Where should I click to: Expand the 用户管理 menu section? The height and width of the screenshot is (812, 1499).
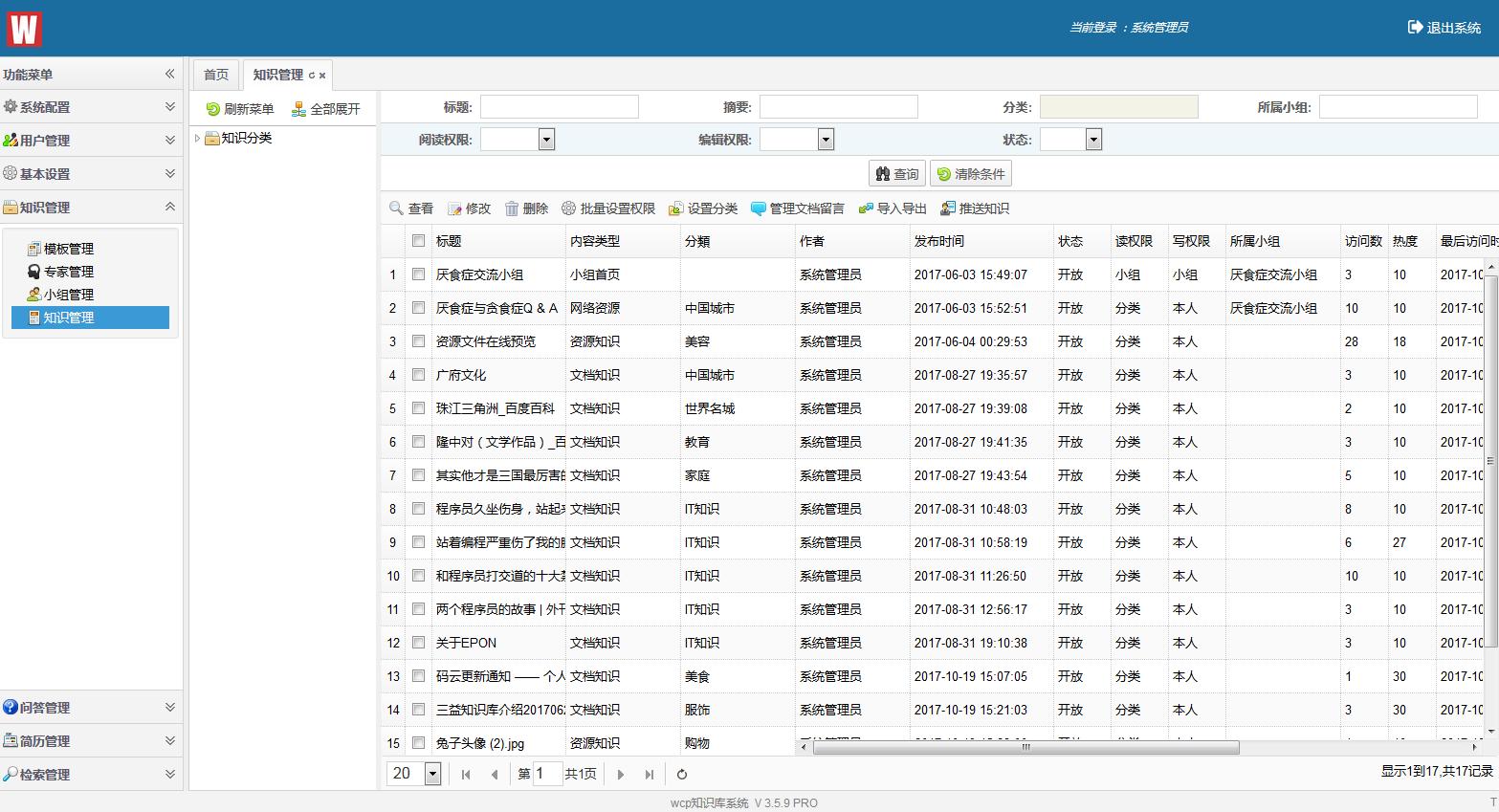tap(90, 141)
